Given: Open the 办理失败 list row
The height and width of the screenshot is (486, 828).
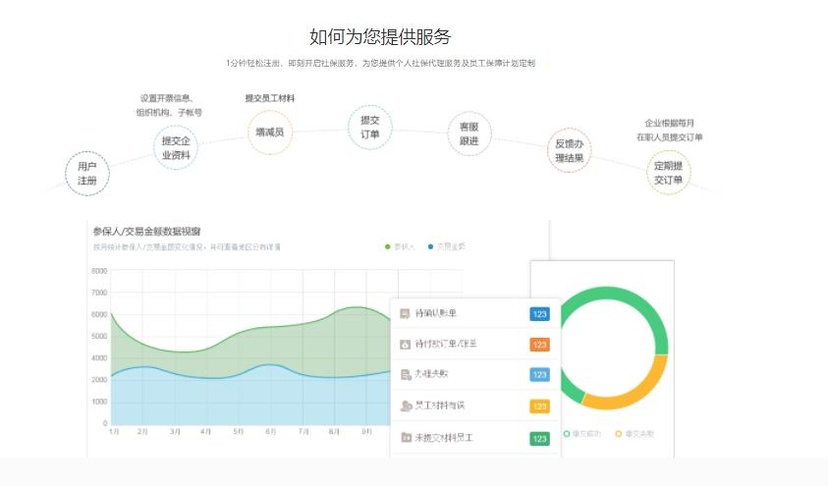Looking at the screenshot, I should click(475, 375).
